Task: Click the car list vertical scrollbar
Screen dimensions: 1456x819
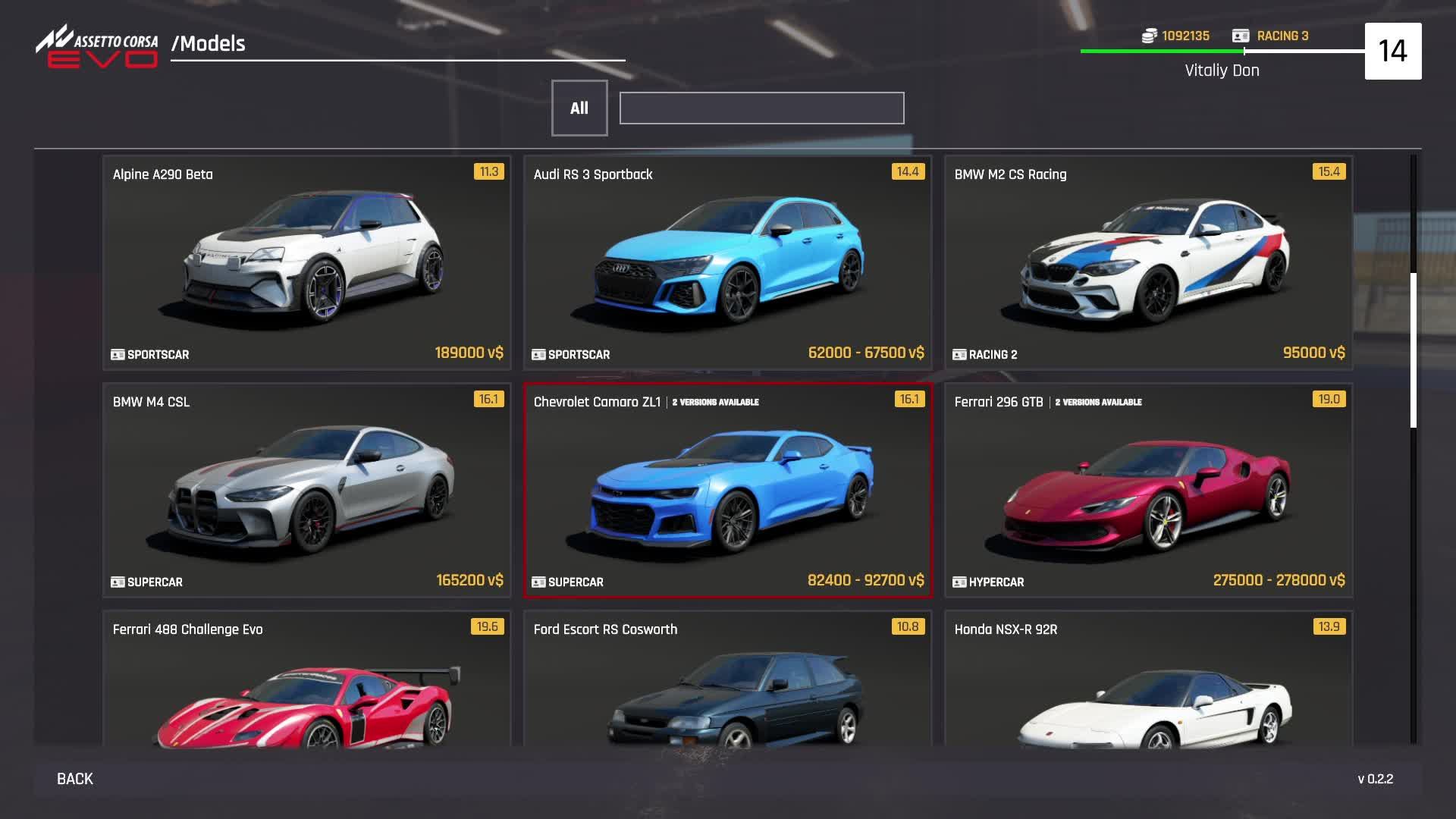Action: [x=1413, y=350]
